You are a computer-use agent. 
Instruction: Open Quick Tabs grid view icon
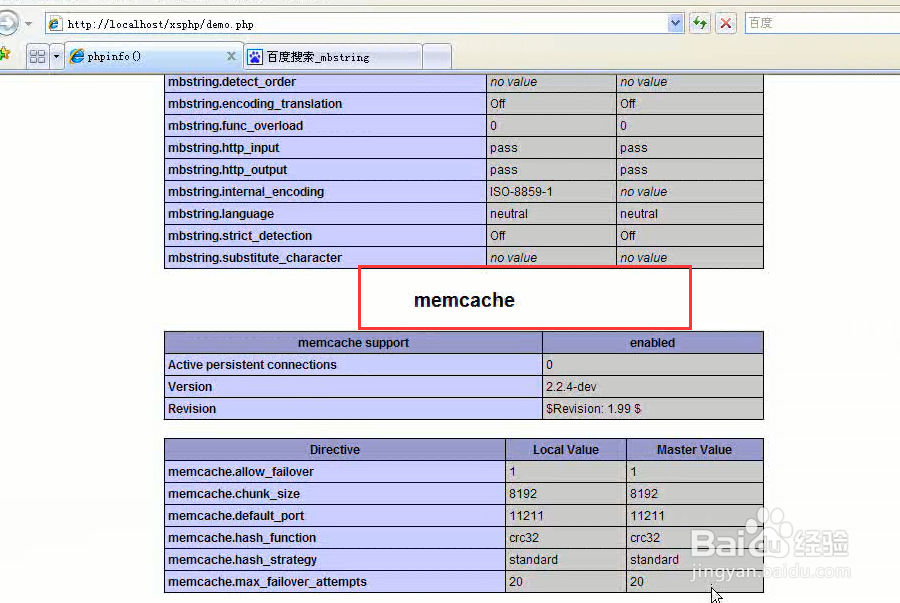(x=37, y=56)
